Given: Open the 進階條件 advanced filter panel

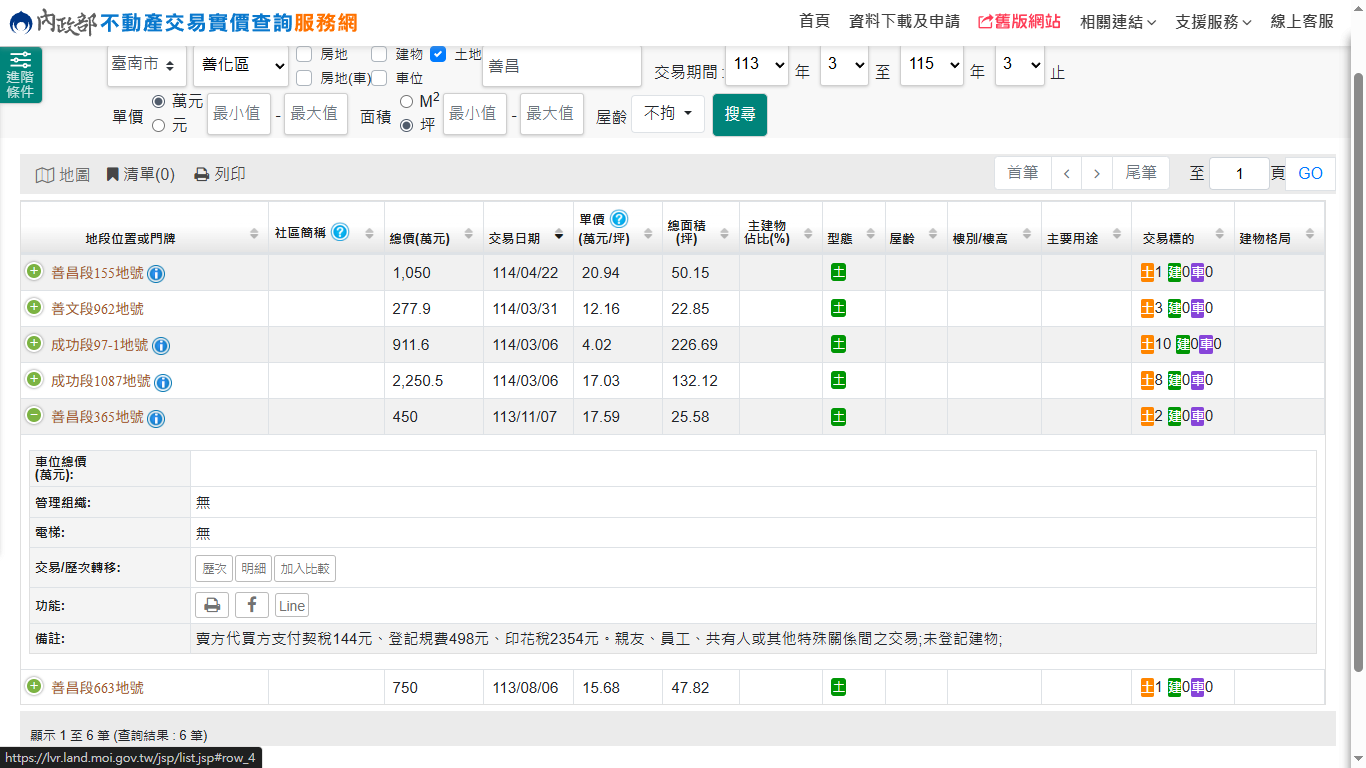Looking at the screenshot, I should [20, 75].
